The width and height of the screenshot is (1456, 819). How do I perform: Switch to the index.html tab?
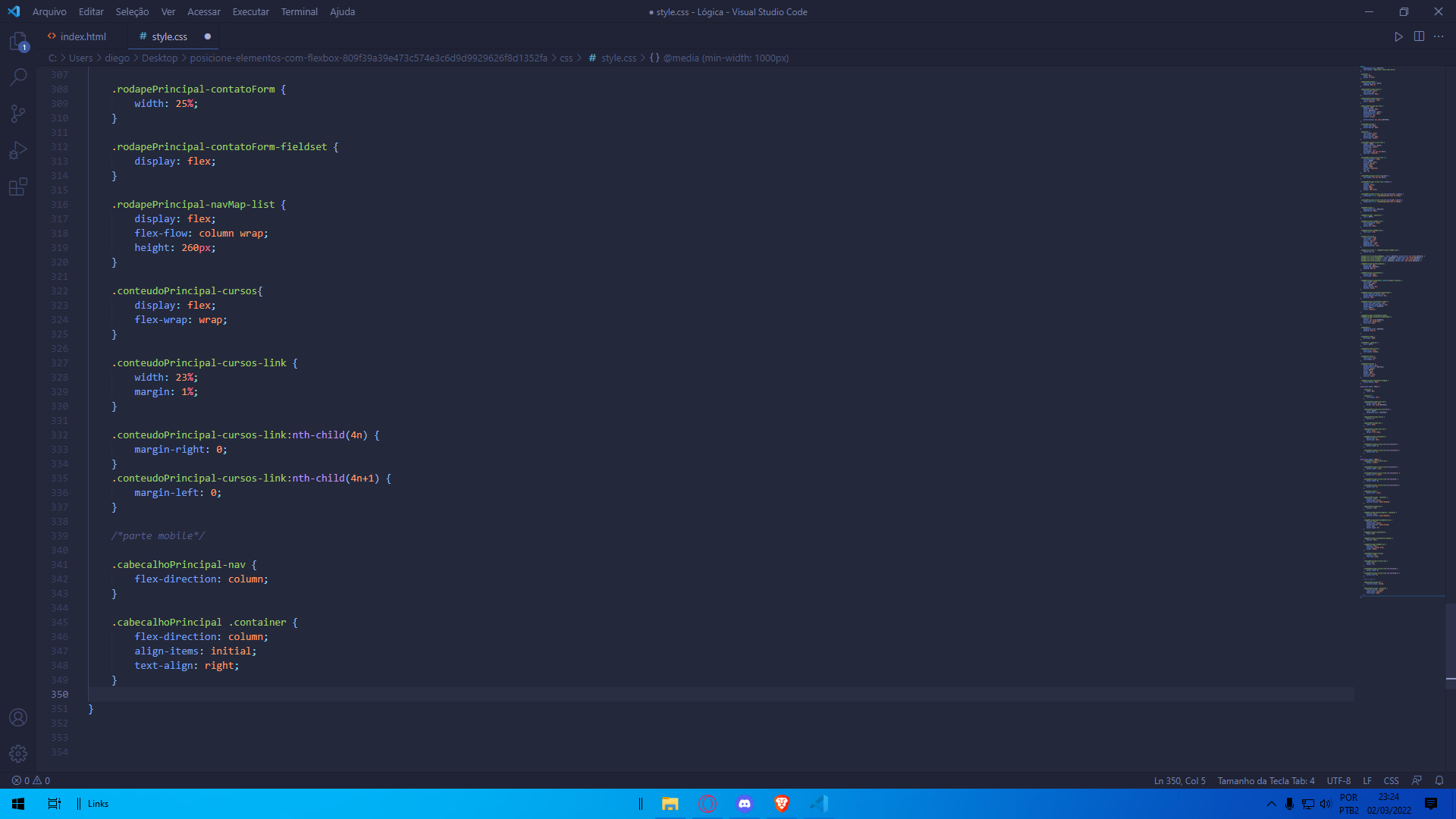pos(83,36)
